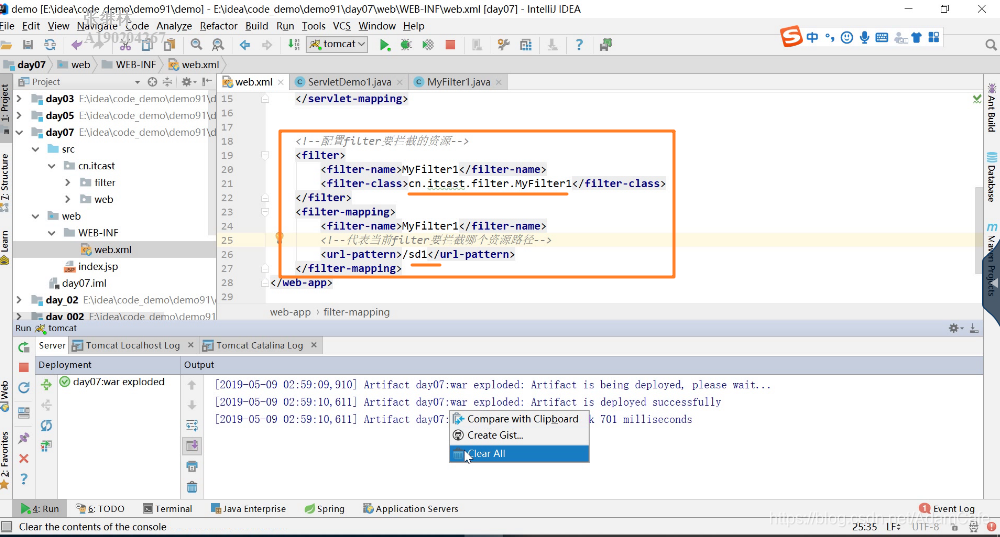Toggle the 2: Favorites side tool window
The image size is (1000, 537).
pos(5,460)
